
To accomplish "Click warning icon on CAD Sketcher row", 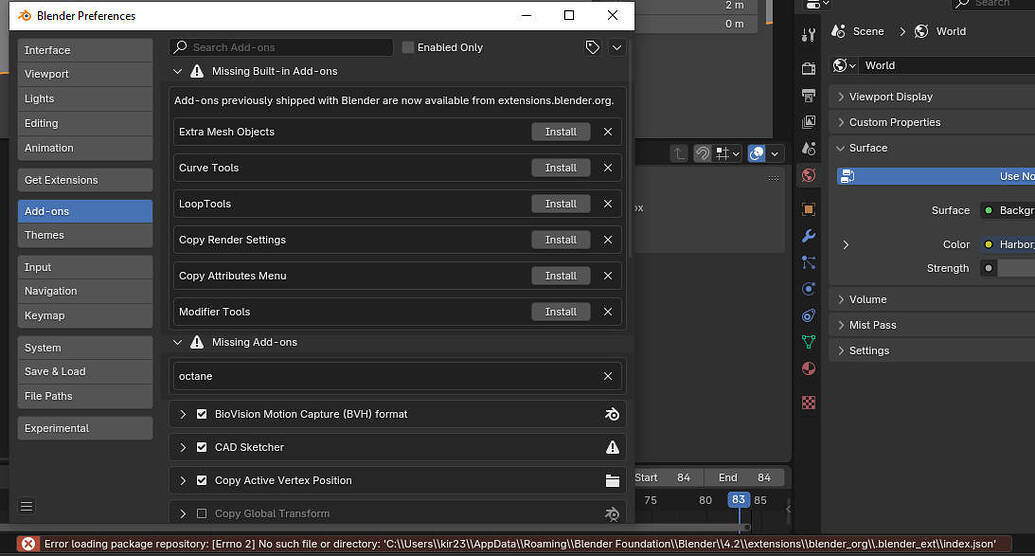I will pyautogui.click(x=613, y=447).
